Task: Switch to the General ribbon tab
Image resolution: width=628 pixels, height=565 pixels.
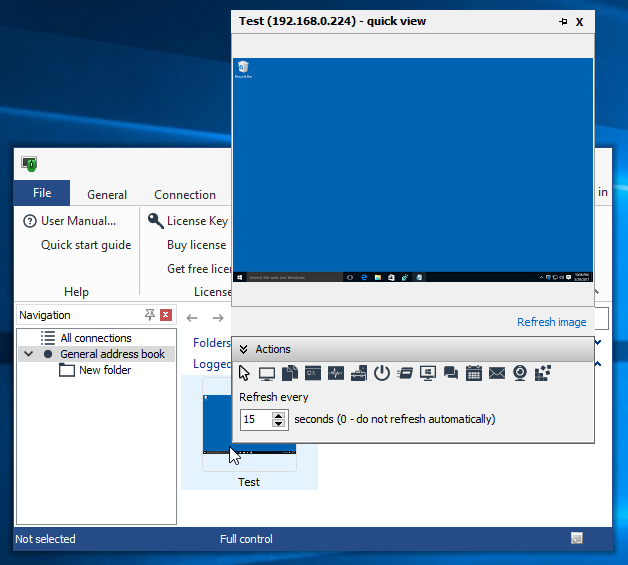Action: point(107,195)
